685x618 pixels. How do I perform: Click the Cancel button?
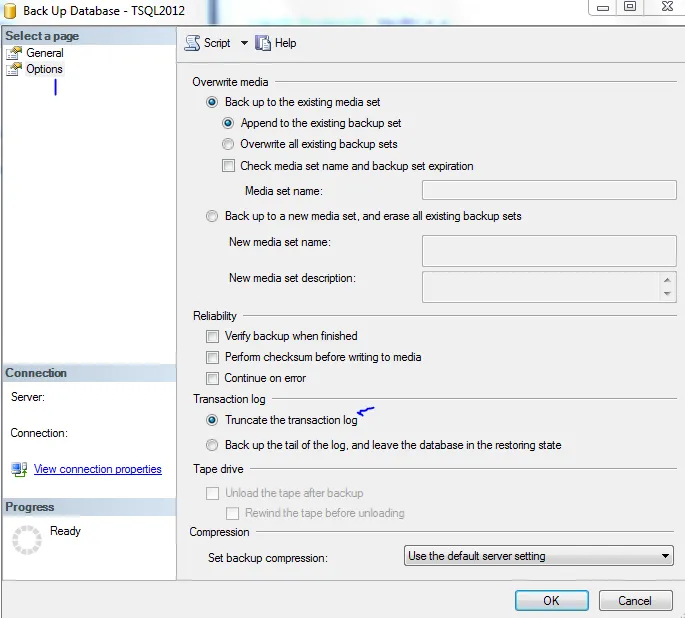635,601
